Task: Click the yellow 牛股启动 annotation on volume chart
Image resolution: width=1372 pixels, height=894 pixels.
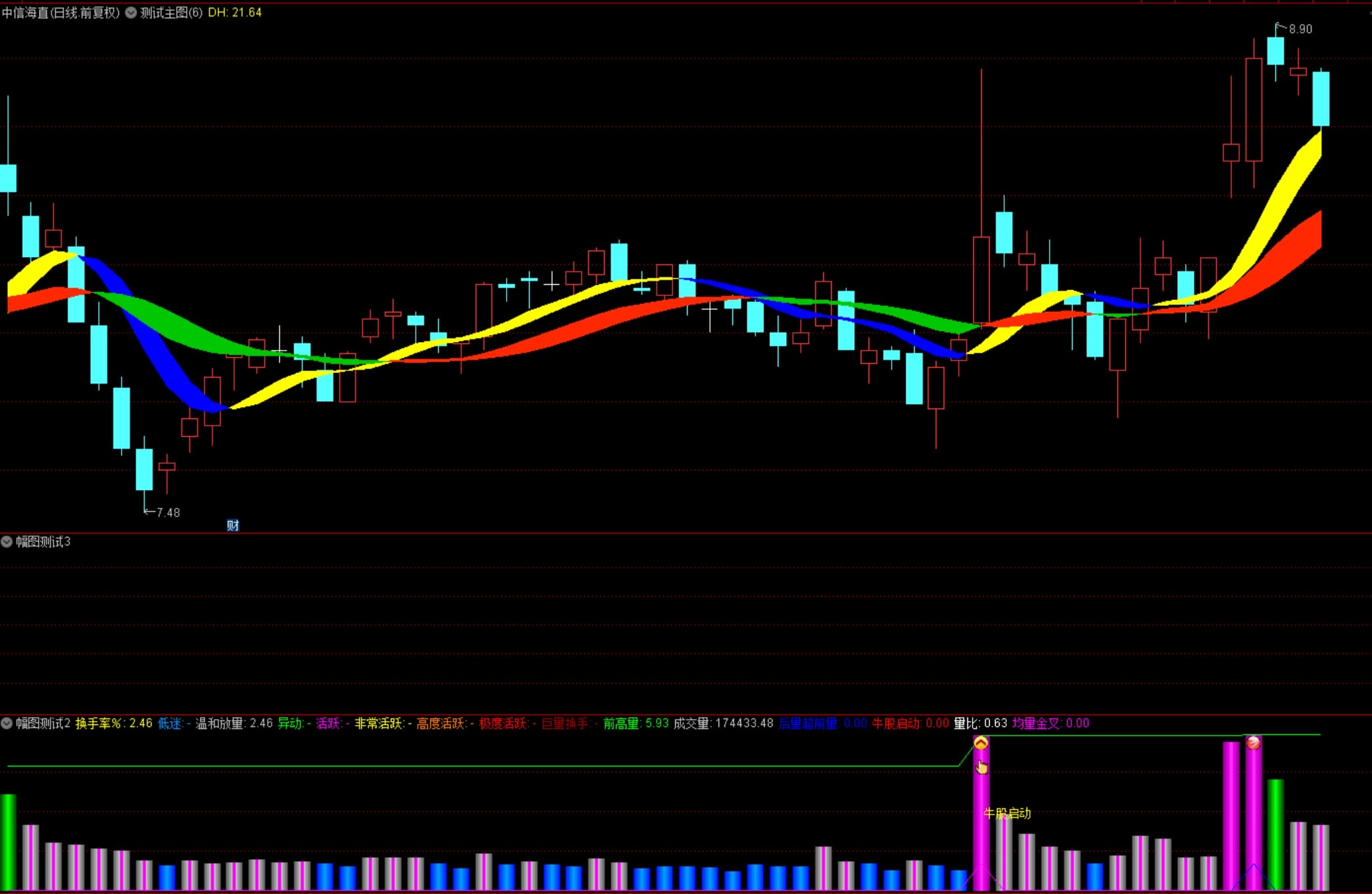Action: (1007, 813)
